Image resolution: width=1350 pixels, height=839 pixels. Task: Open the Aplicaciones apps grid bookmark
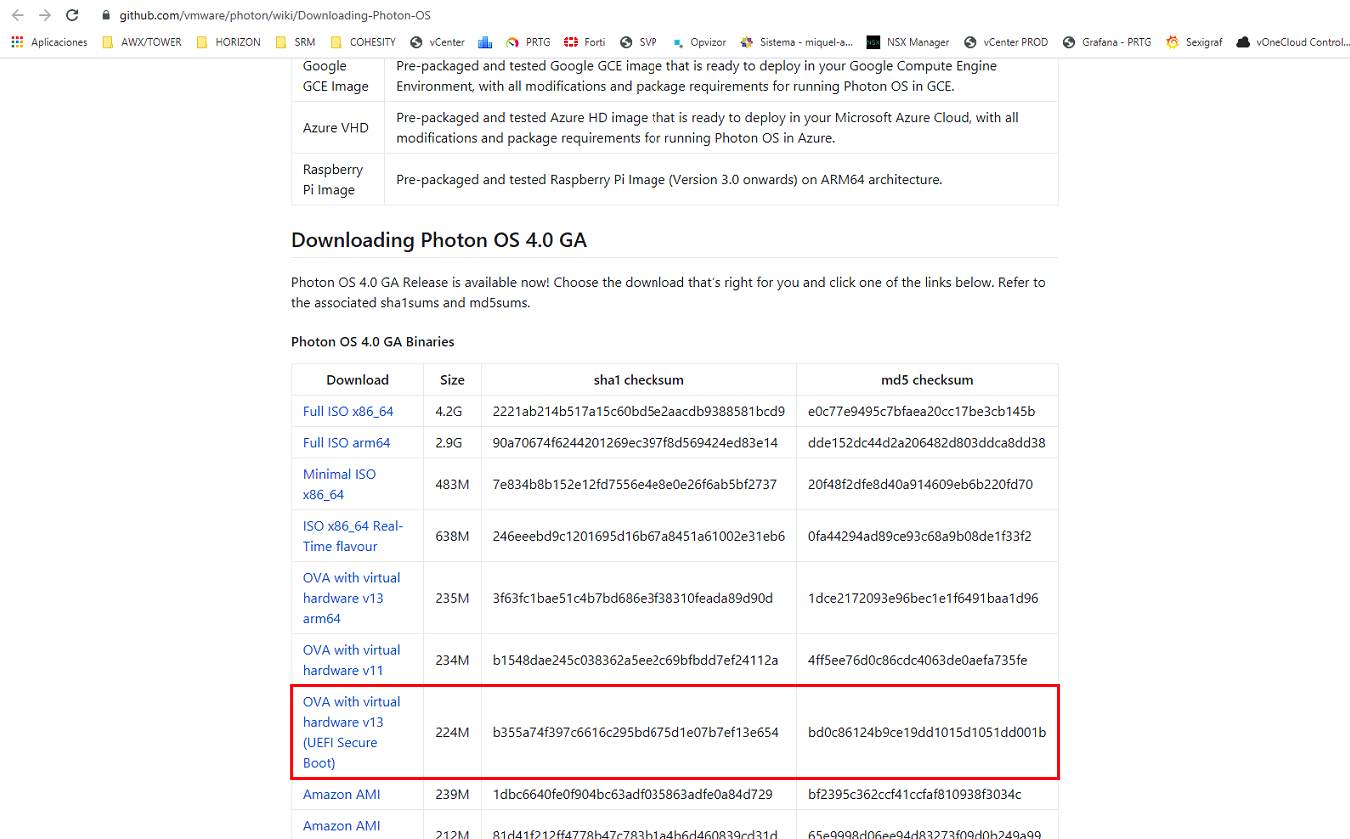[49, 42]
